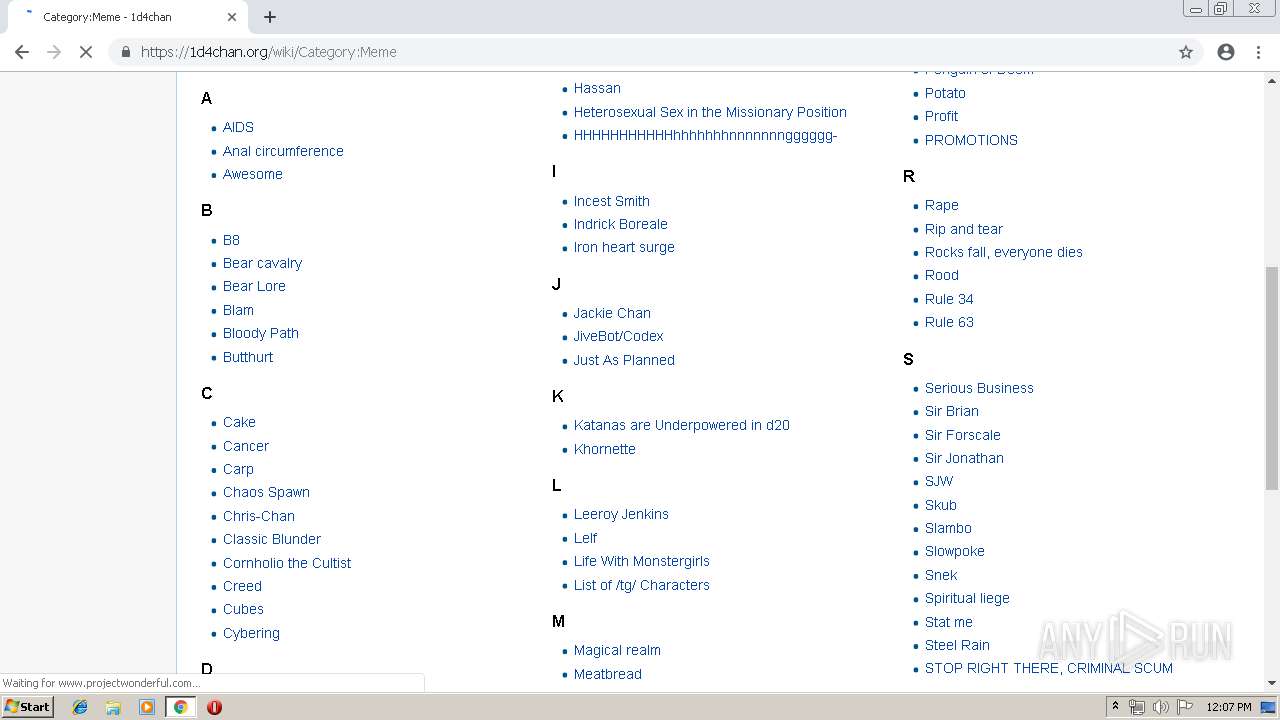This screenshot has width=1280, height=720.
Task: Open a new browser tab
Action: coord(270,17)
